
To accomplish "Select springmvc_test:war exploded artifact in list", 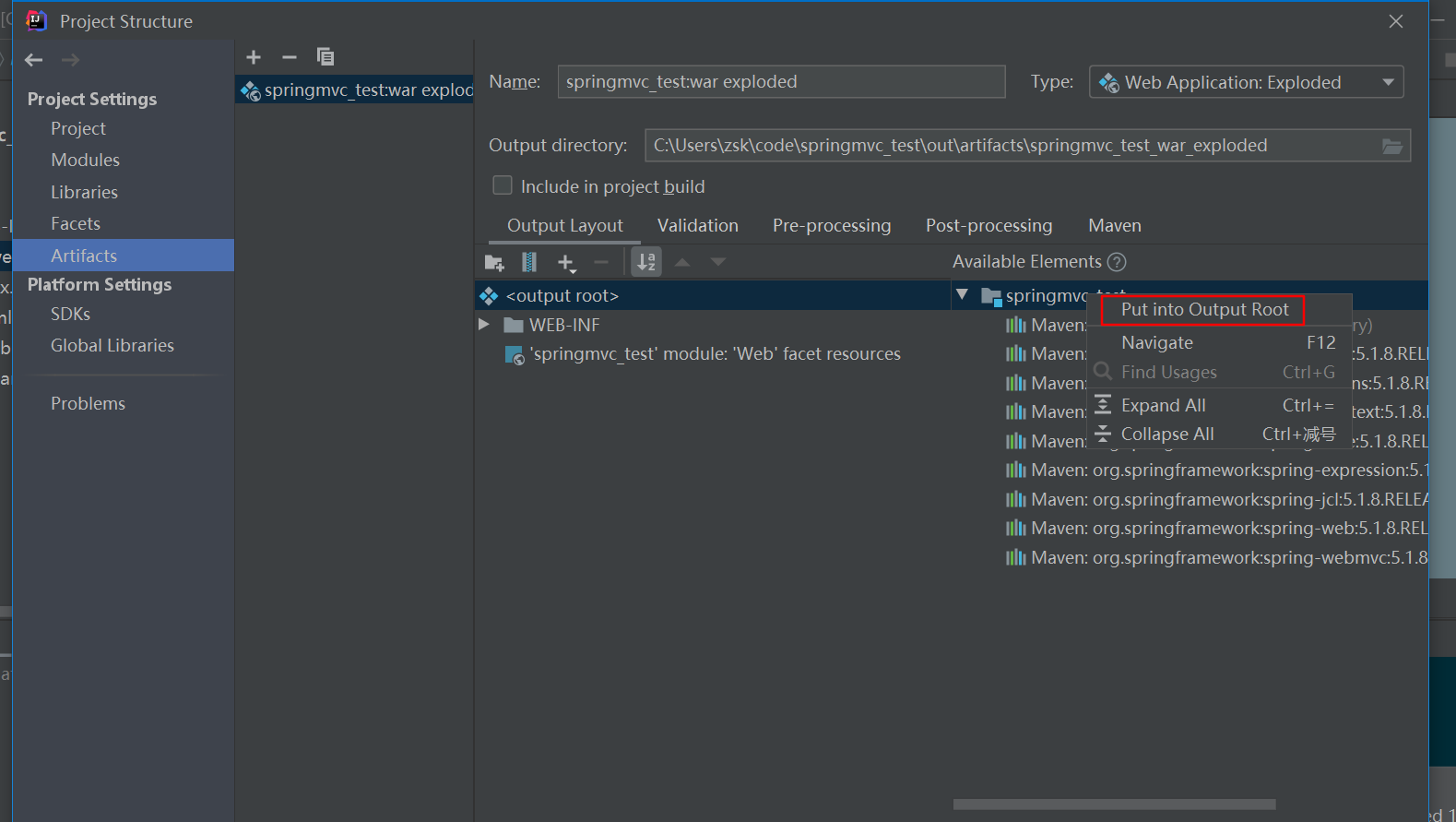I will coord(355,90).
